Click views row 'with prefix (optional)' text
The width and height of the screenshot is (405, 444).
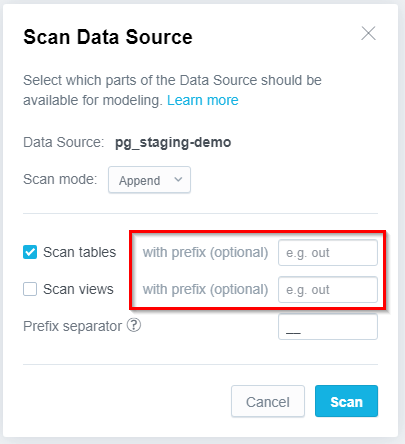[x=205, y=290]
